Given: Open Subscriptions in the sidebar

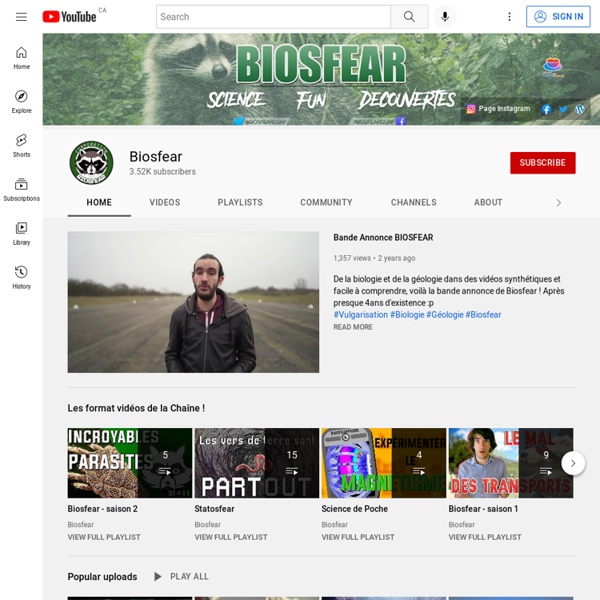Looking at the screenshot, I should tap(21, 190).
